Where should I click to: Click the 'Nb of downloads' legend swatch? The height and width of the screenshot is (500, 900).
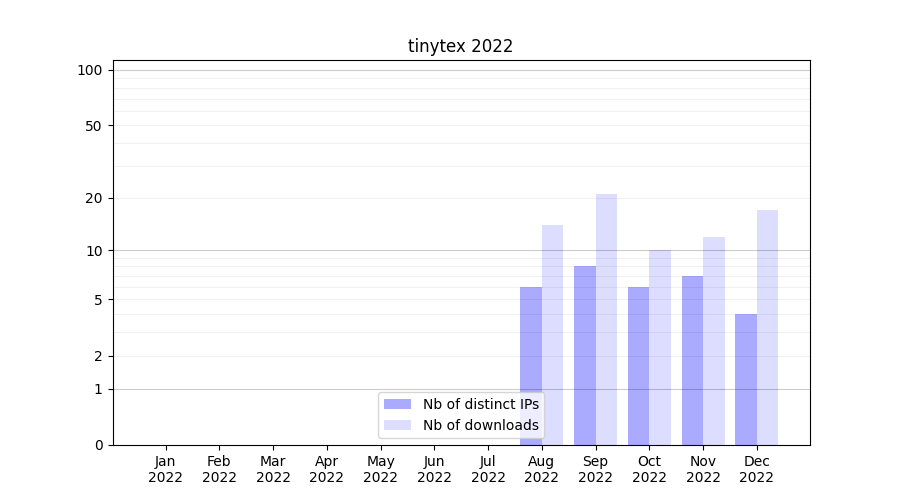(397, 425)
